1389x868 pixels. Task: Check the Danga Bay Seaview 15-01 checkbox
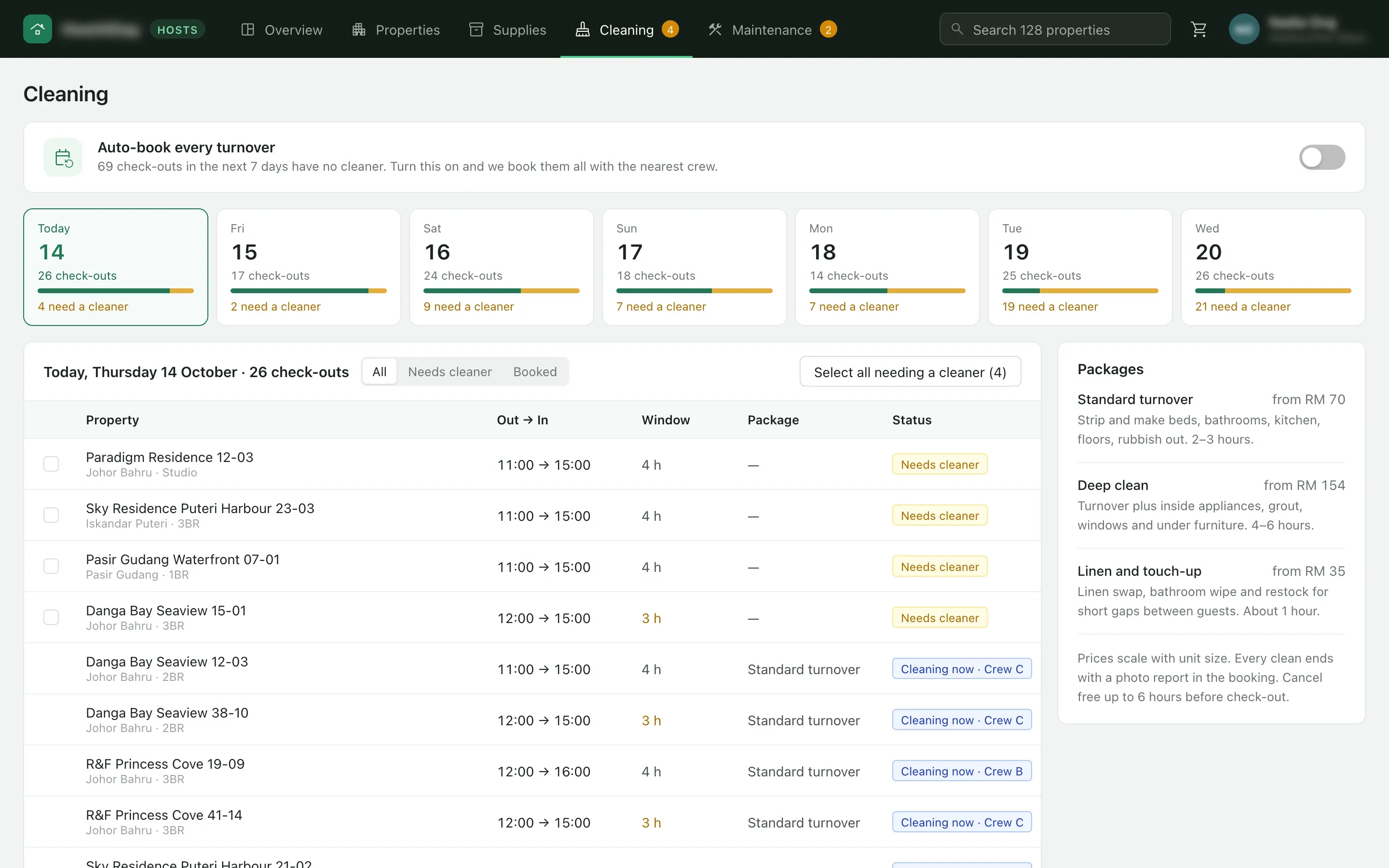51,617
